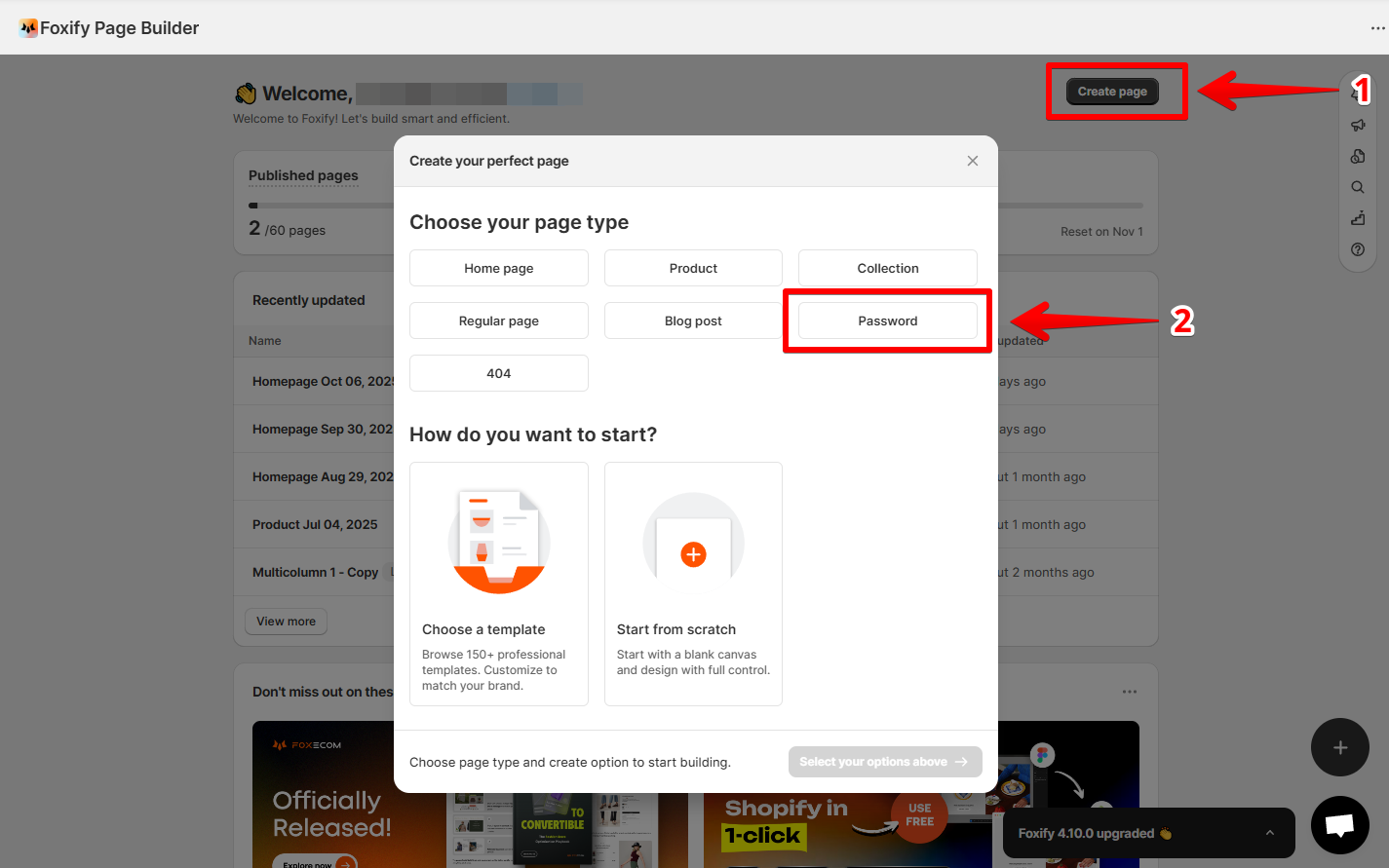Click the round plus floating button
The height and width of the screenshot is (868, 1389).
1340,747
